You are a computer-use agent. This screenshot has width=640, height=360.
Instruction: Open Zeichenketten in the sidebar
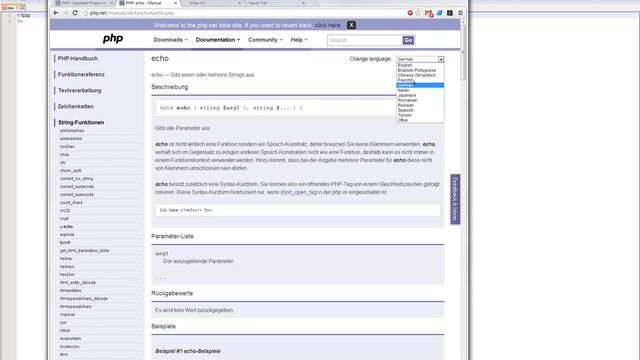point(76,106)
